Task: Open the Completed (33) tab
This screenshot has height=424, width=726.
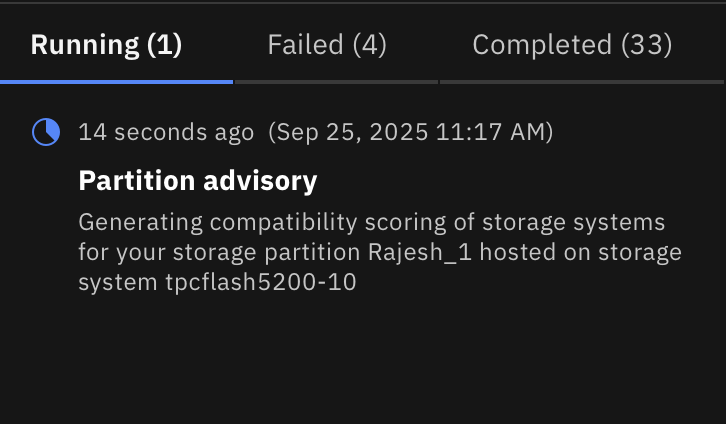Action: point(571,45)
